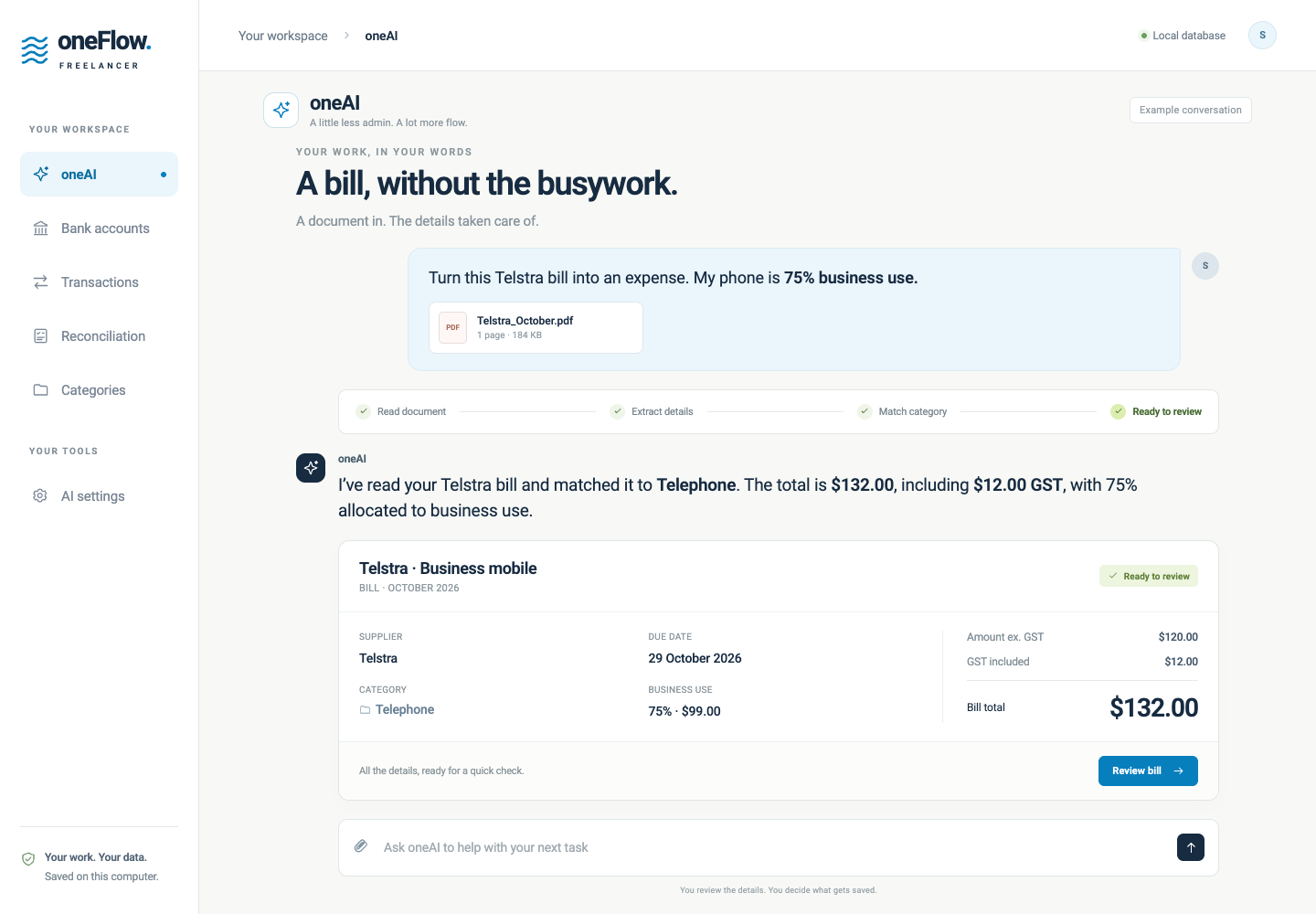Open the Transactions page

click(x=99, y=282)
